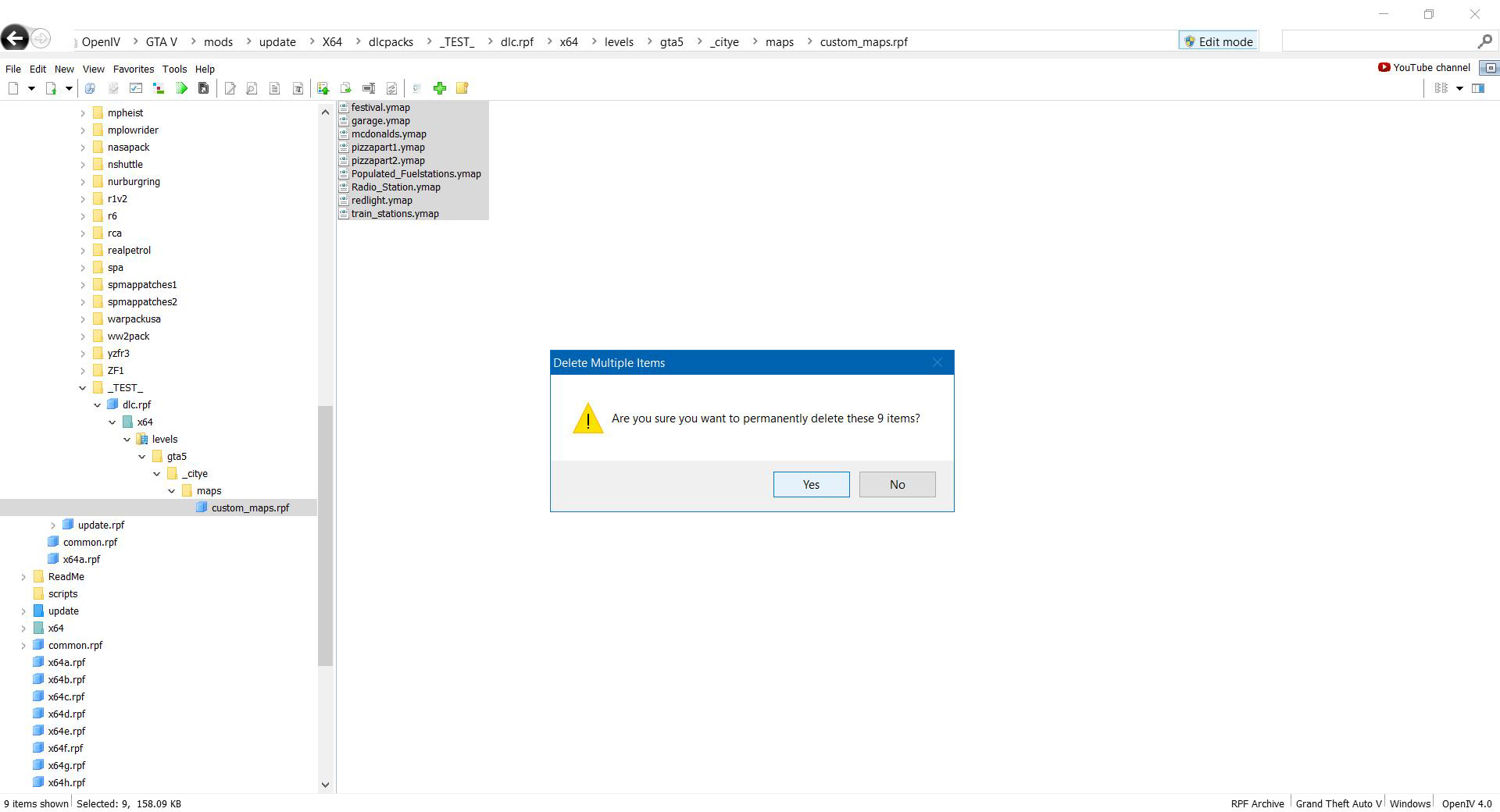Click the rename toolbar icon
The image size is (1500, 812).
[369, 88]
